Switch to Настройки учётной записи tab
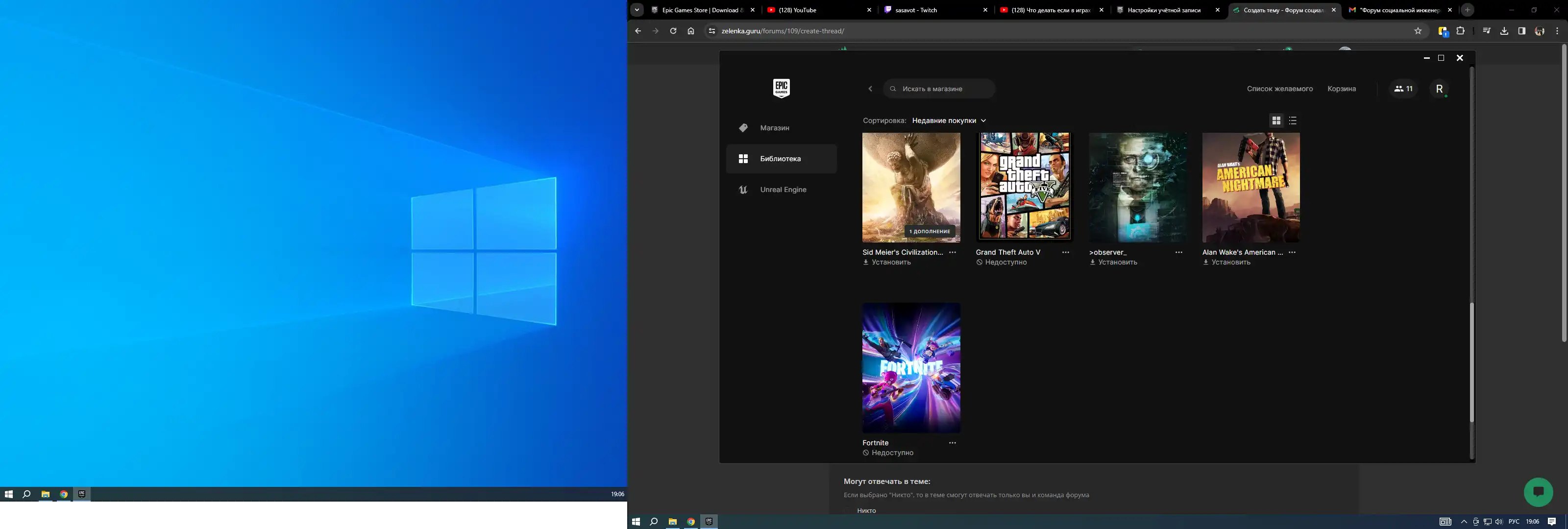This screenshot has height=529, width=1568. (x=1168, y=10)
